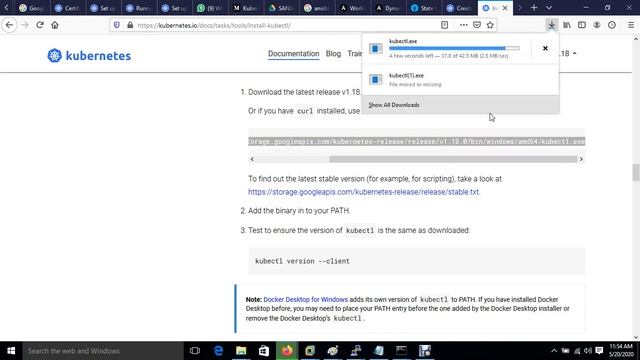Show sidebars toolbar icon
Screen dimensions: 640x360
click(582, 25)
